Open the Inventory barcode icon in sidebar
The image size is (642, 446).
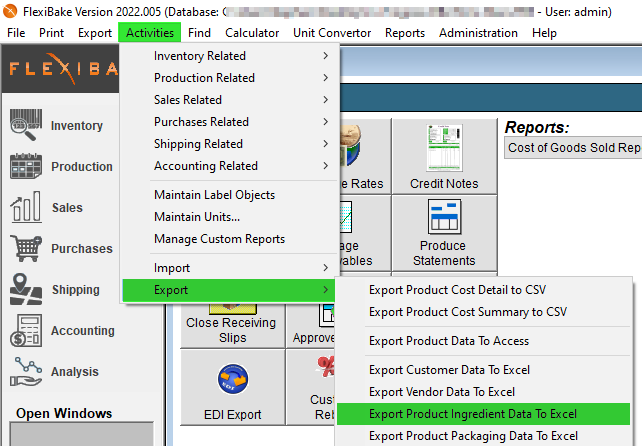[x=26, y=125]
